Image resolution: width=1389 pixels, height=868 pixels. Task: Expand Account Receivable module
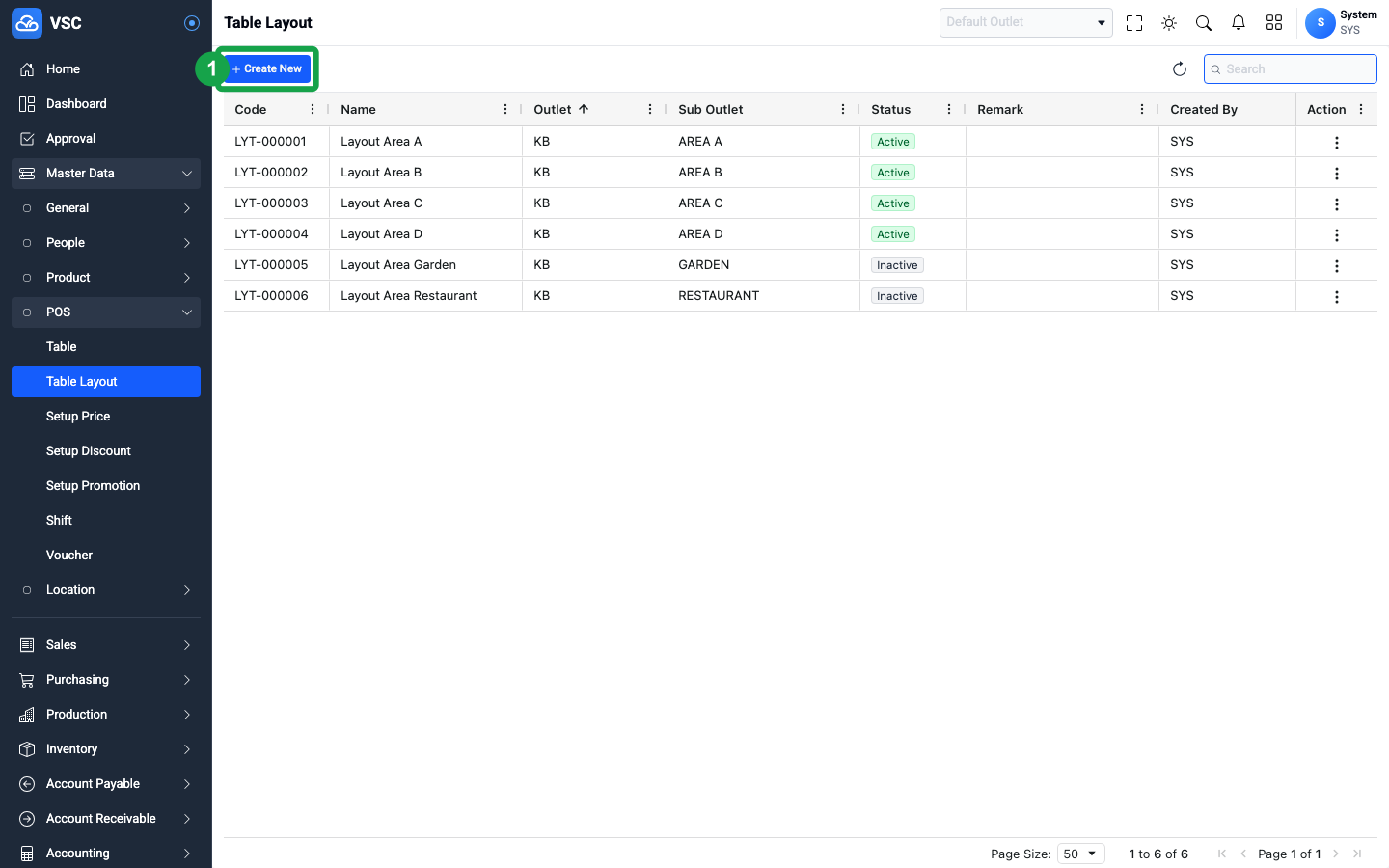click(106, 819)
